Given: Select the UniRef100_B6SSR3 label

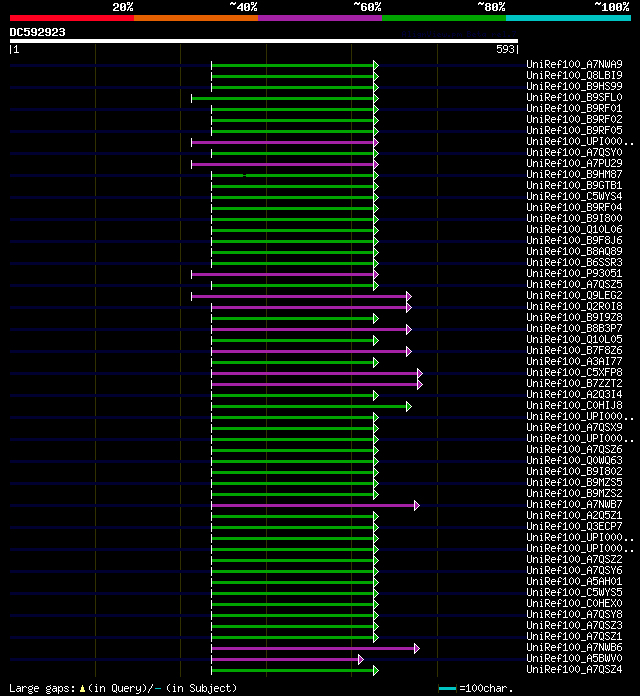Looking at the screenshot, I should (574, 262).
